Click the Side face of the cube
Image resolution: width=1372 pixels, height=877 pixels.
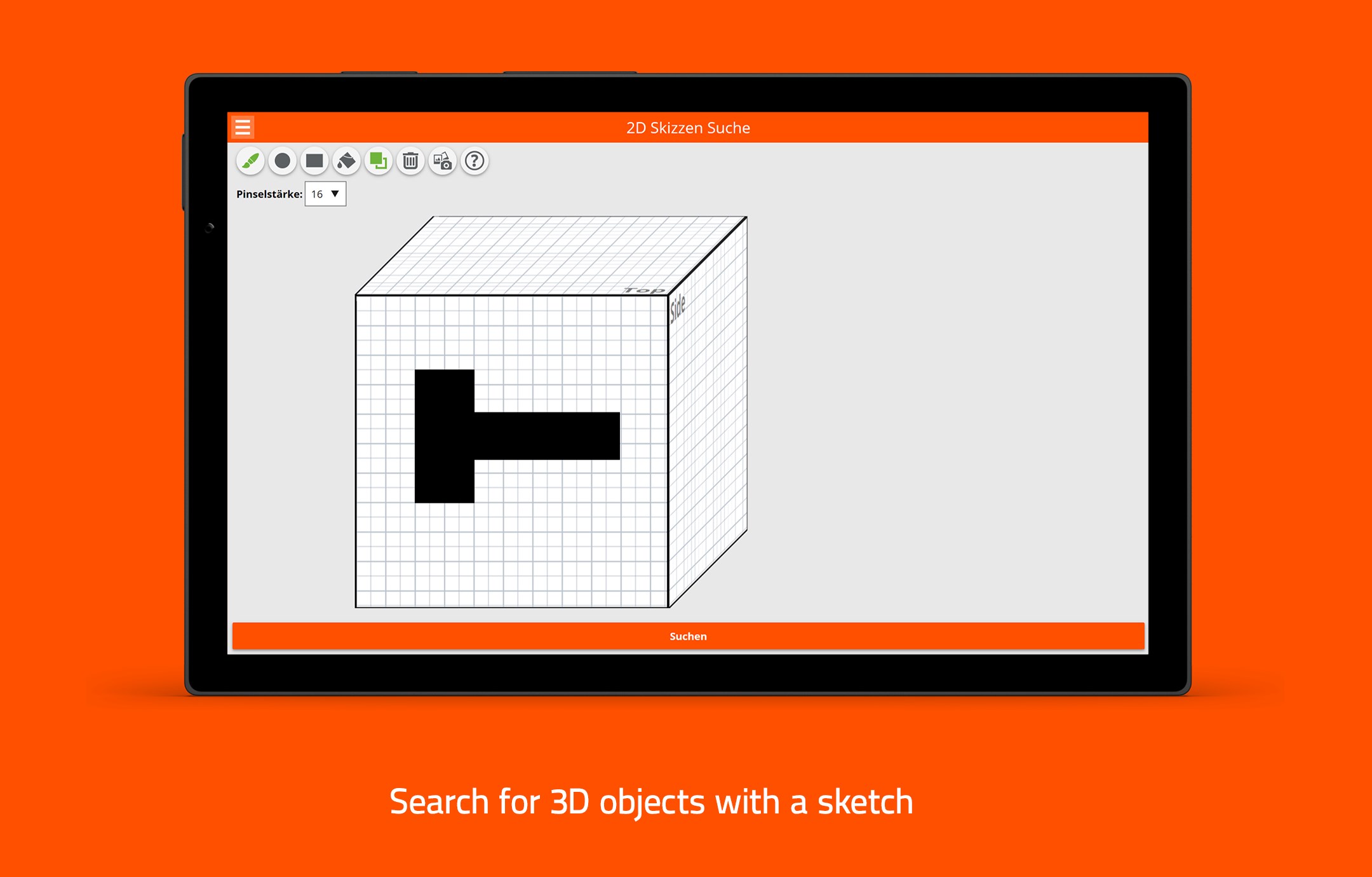click(x=708, y=413)
